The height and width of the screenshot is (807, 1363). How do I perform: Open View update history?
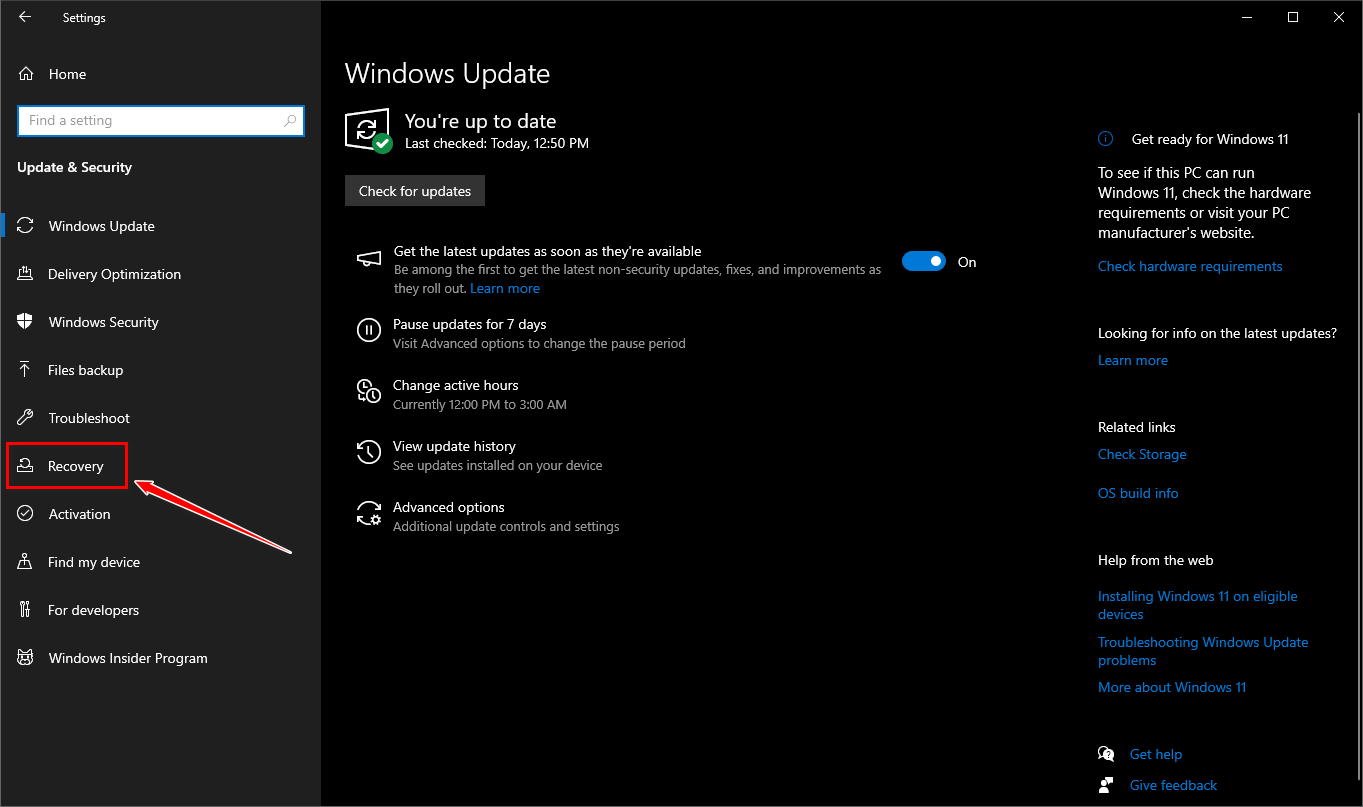(x=454, y=446)
